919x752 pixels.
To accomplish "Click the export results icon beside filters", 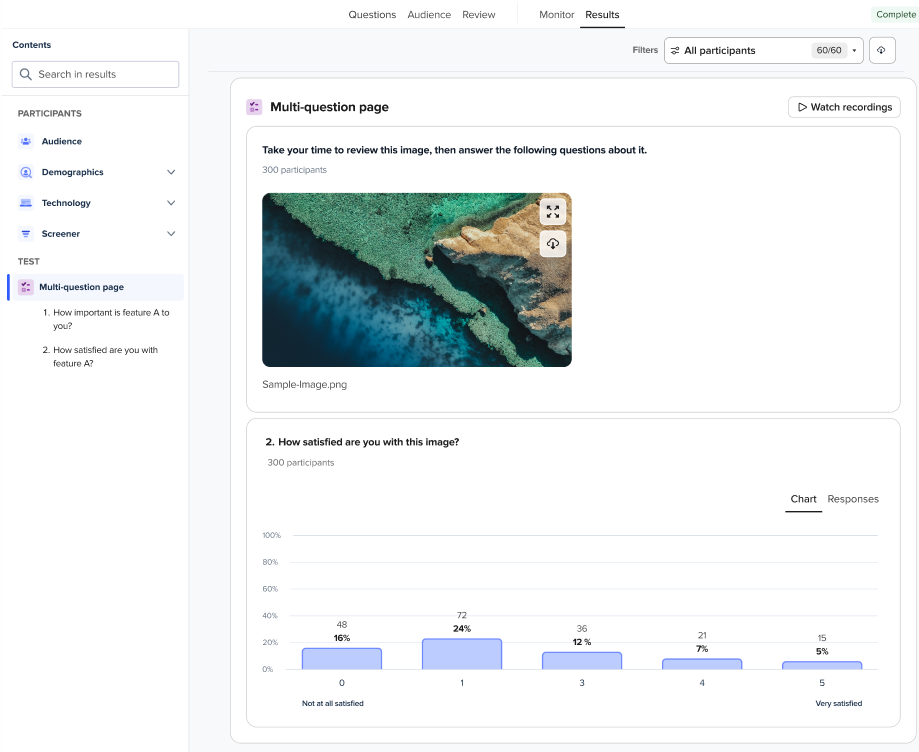I will click(882, 51).
